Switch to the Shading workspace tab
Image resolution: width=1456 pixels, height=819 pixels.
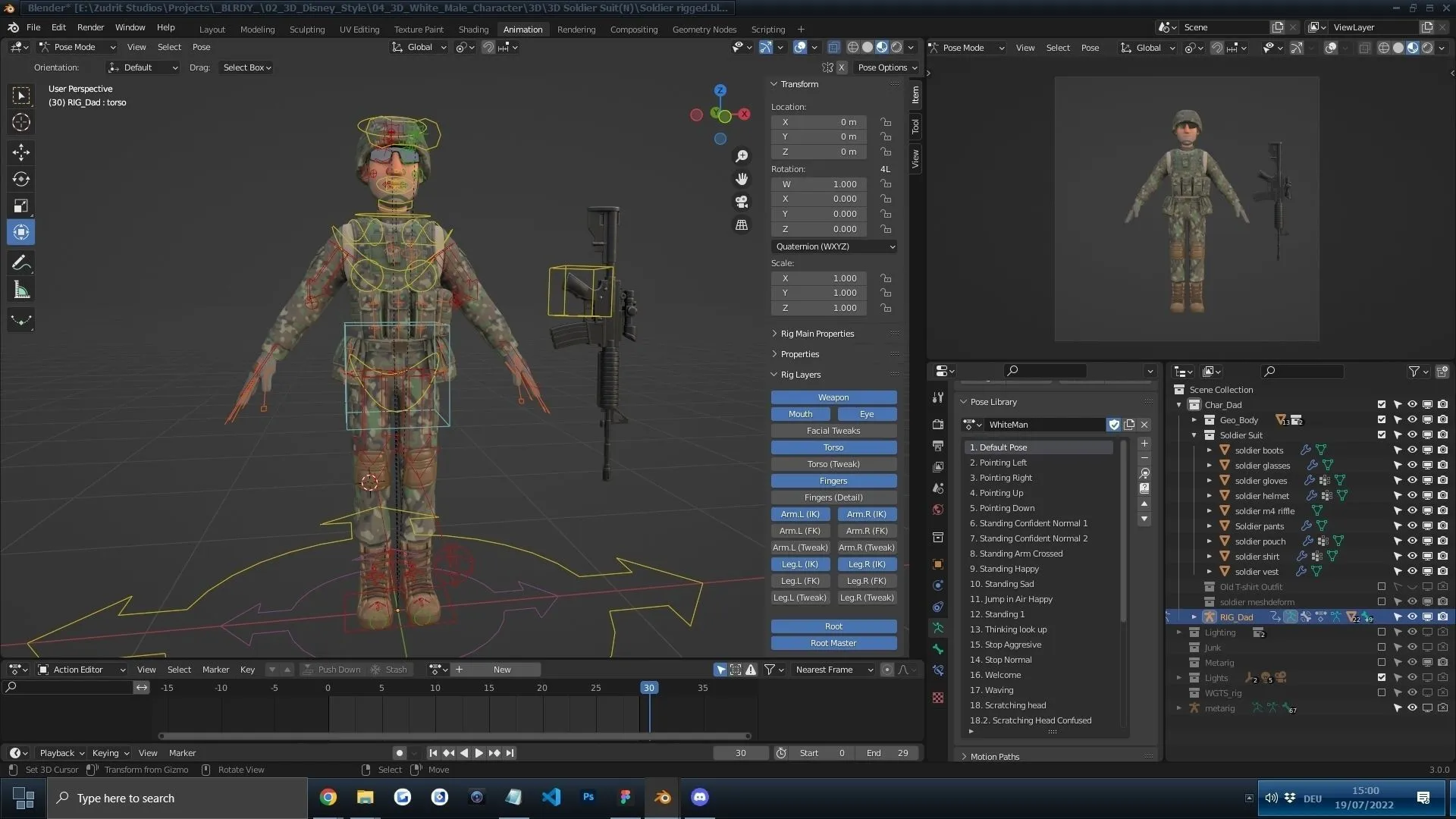[473, 29]
